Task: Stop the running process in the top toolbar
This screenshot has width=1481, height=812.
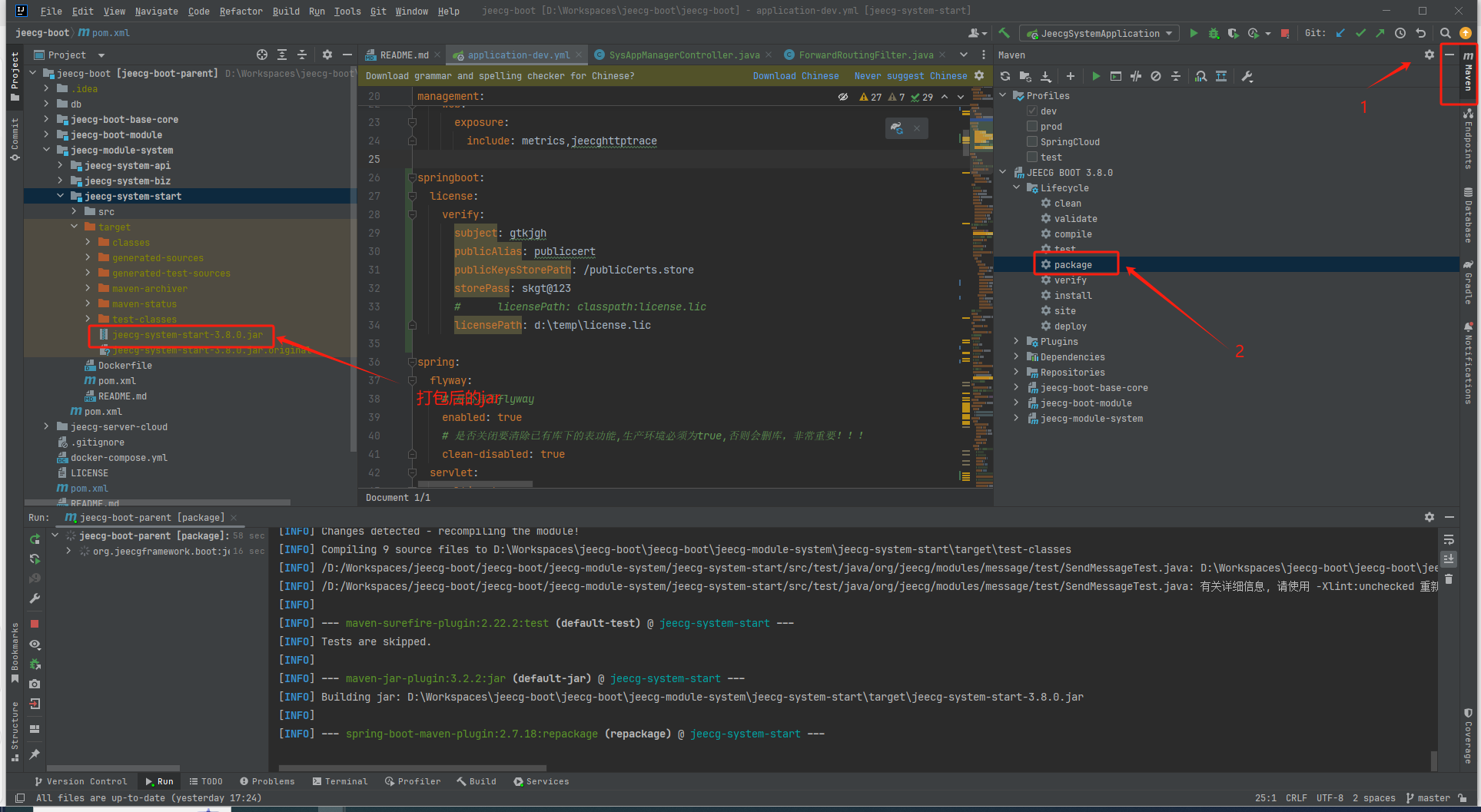Action: coord(1285,33)
